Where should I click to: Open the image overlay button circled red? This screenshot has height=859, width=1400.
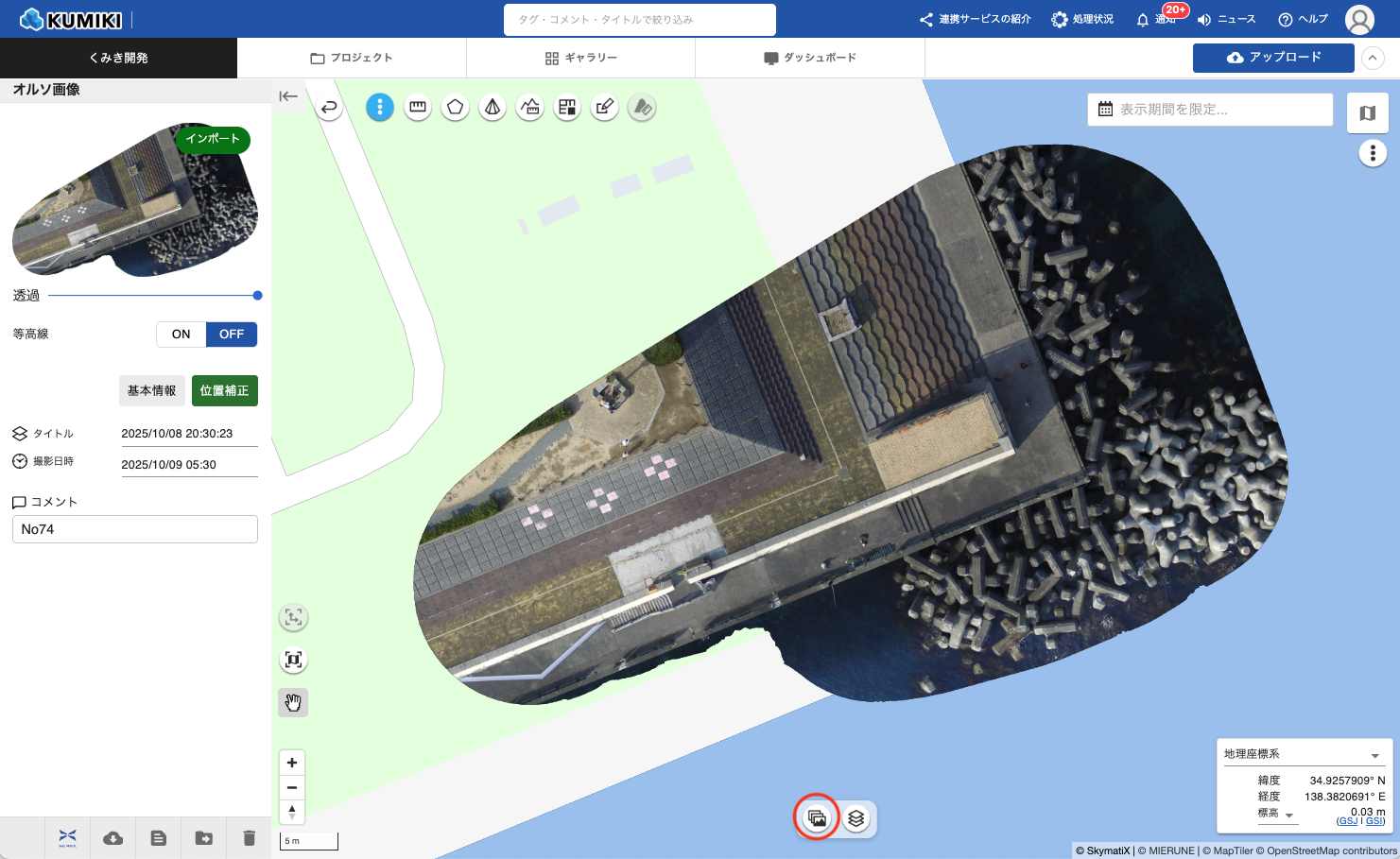pos(817,818)
